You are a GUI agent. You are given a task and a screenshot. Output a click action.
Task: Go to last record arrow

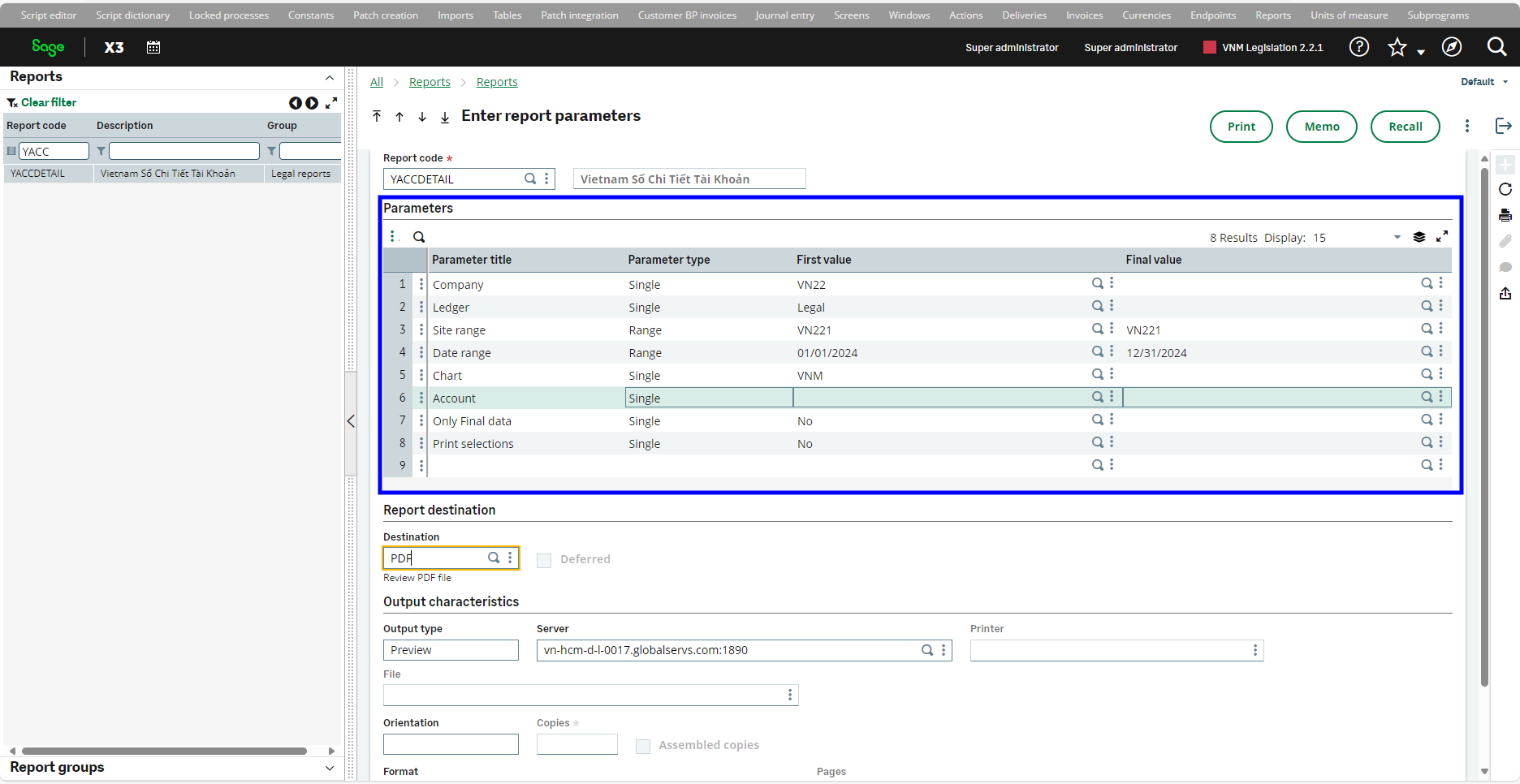(445, 116)
